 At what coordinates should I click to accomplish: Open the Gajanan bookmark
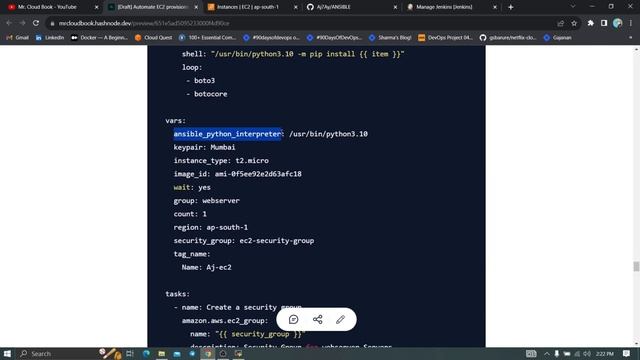[x=558, y=38]
